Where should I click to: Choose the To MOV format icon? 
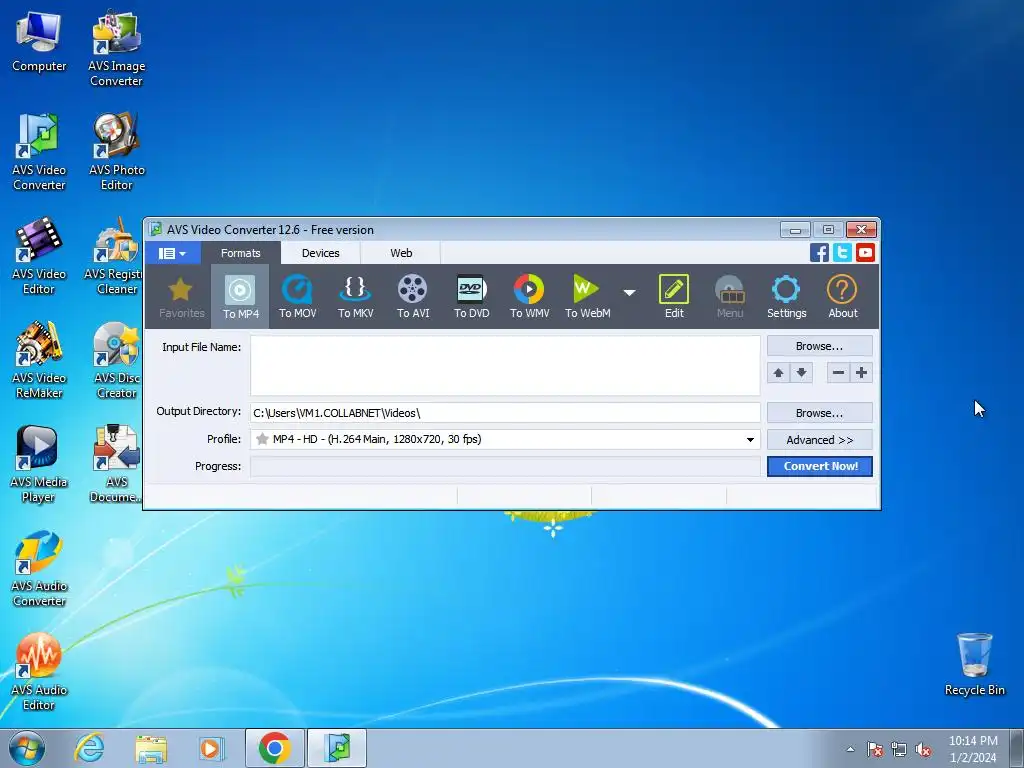click(x=298, y=296)
